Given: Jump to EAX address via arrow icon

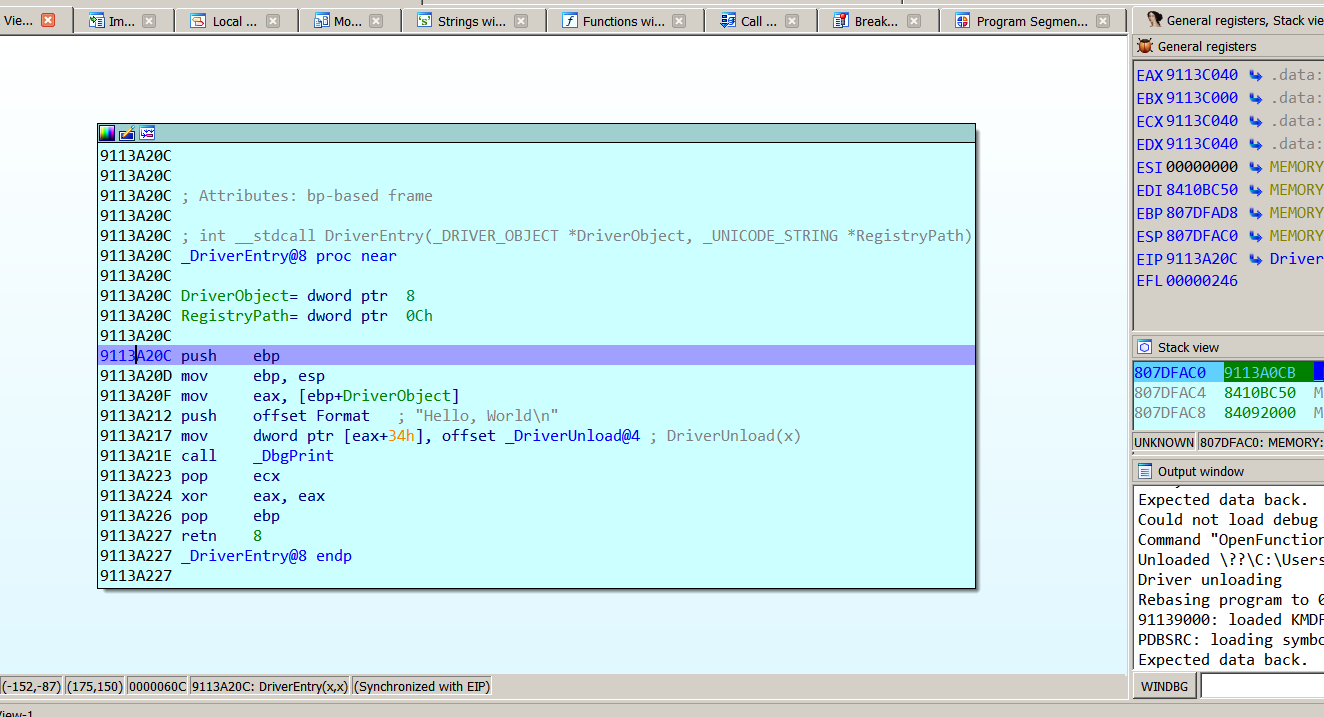Looking at the screenshot, I should (x=1255, y=75).
